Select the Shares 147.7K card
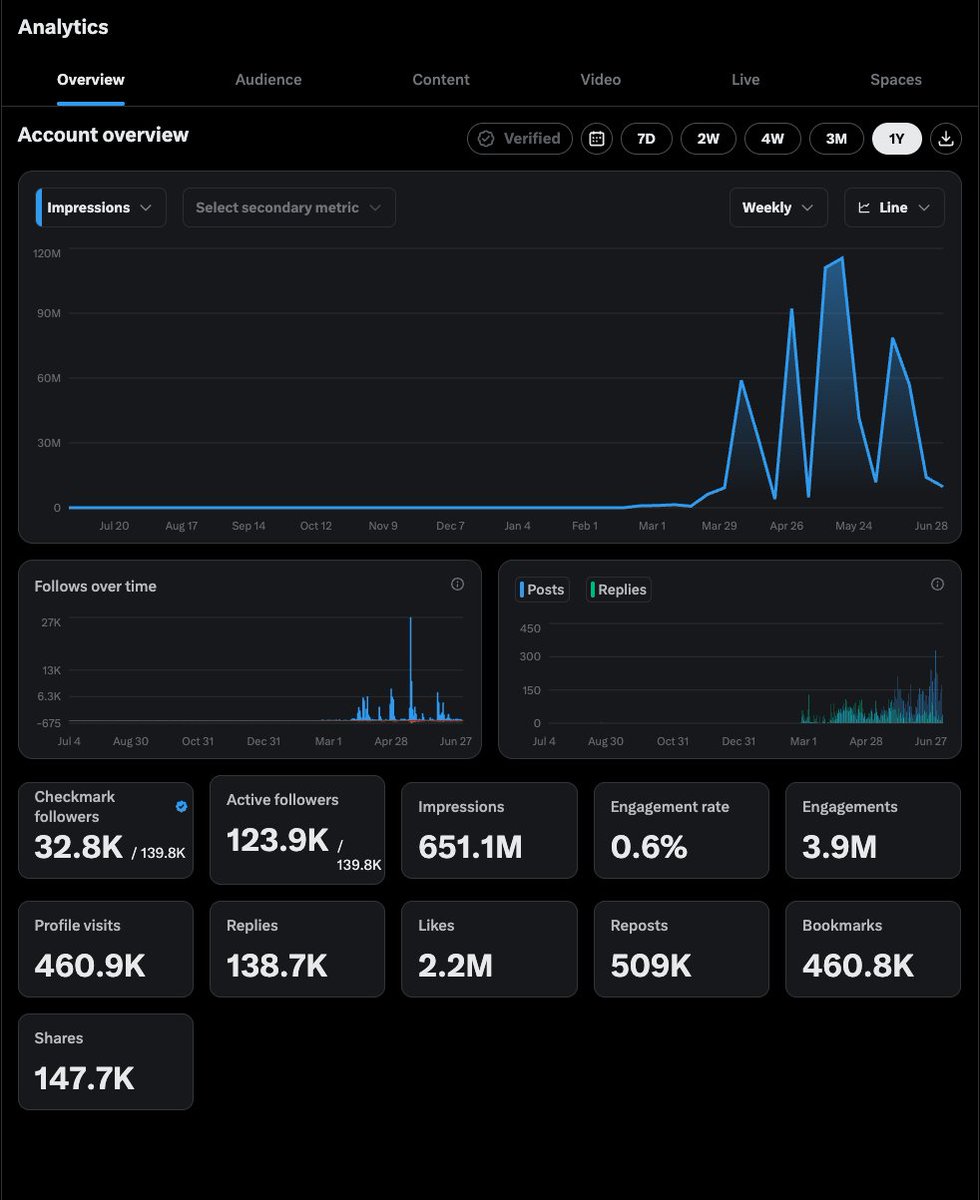The image size is (980, 1200). 106,1062
